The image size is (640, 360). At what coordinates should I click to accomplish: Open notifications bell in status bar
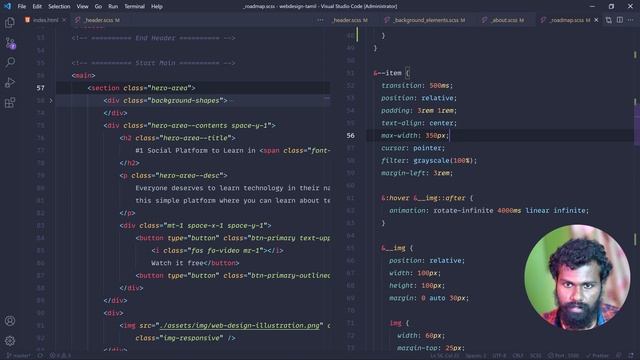[x=631, y=356]
